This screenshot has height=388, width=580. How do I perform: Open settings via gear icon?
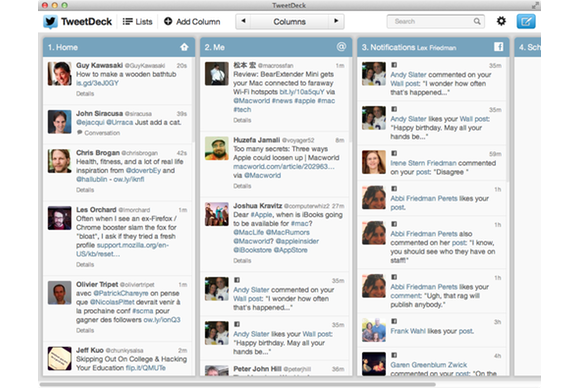coord(501,21)
